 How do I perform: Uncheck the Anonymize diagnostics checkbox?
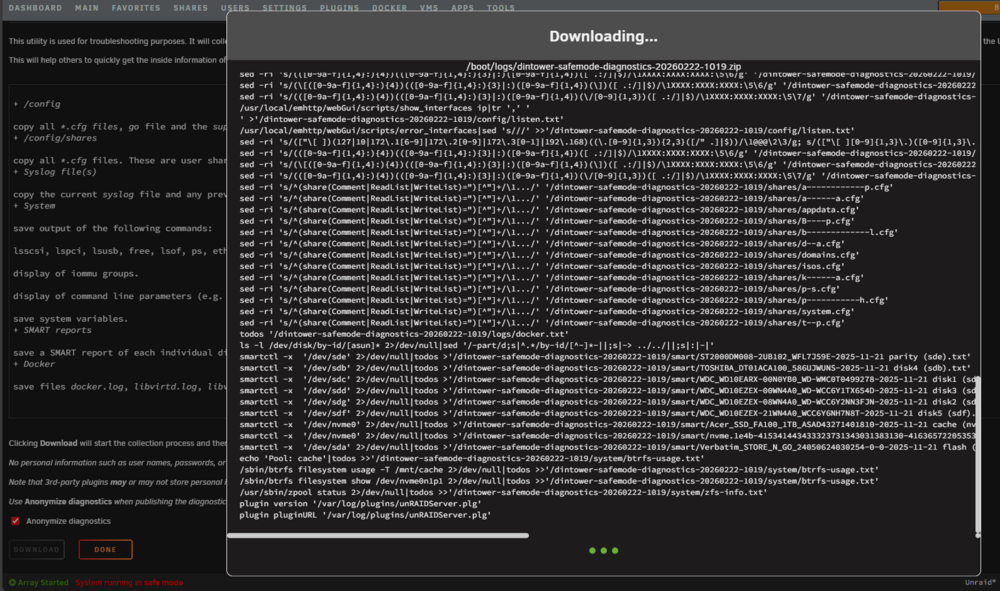tap(15, 521)
